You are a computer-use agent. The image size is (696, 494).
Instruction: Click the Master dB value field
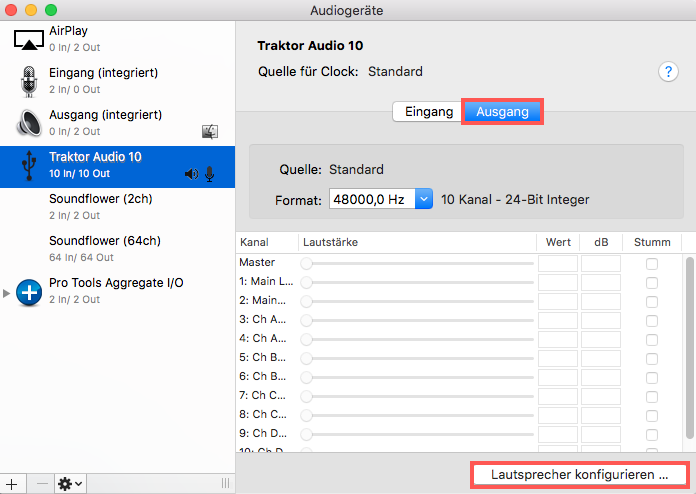[x=601, y=264]
